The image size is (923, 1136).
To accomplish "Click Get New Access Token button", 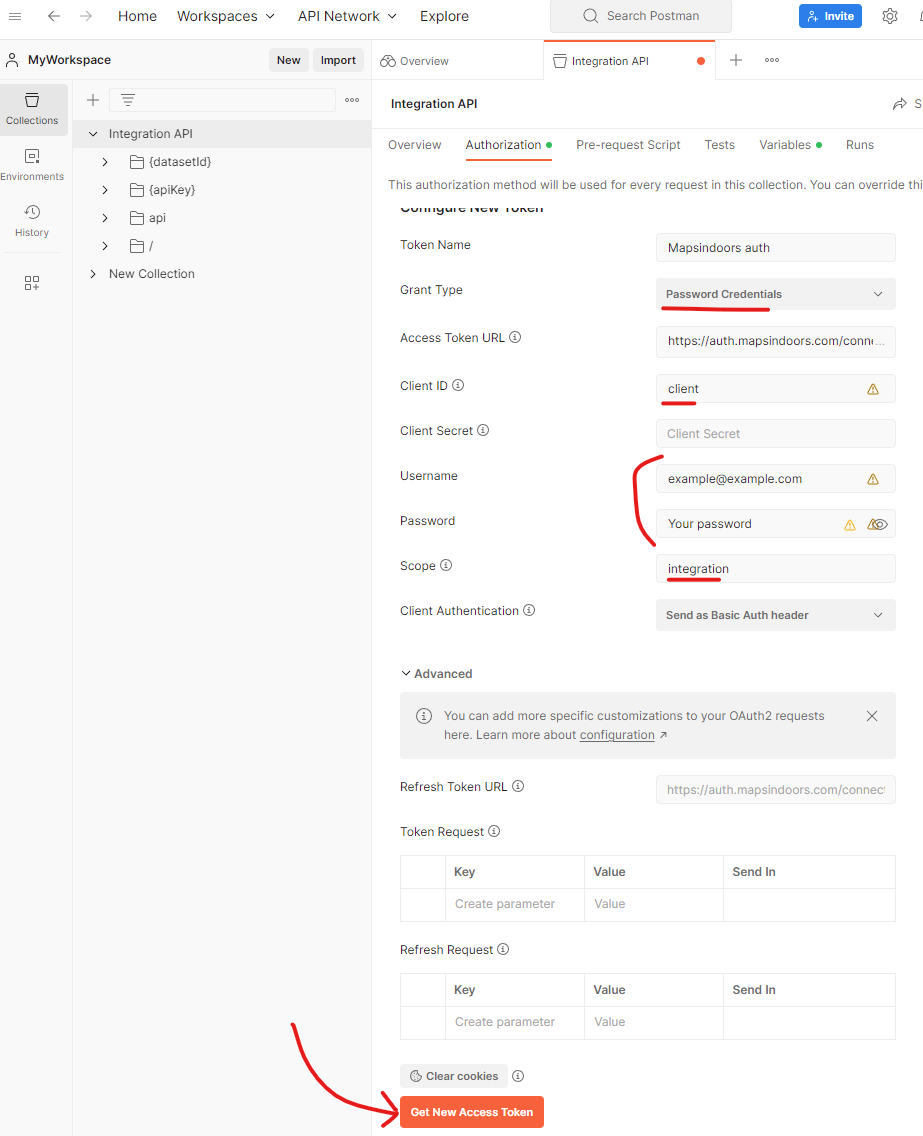I will point(472,1112).
